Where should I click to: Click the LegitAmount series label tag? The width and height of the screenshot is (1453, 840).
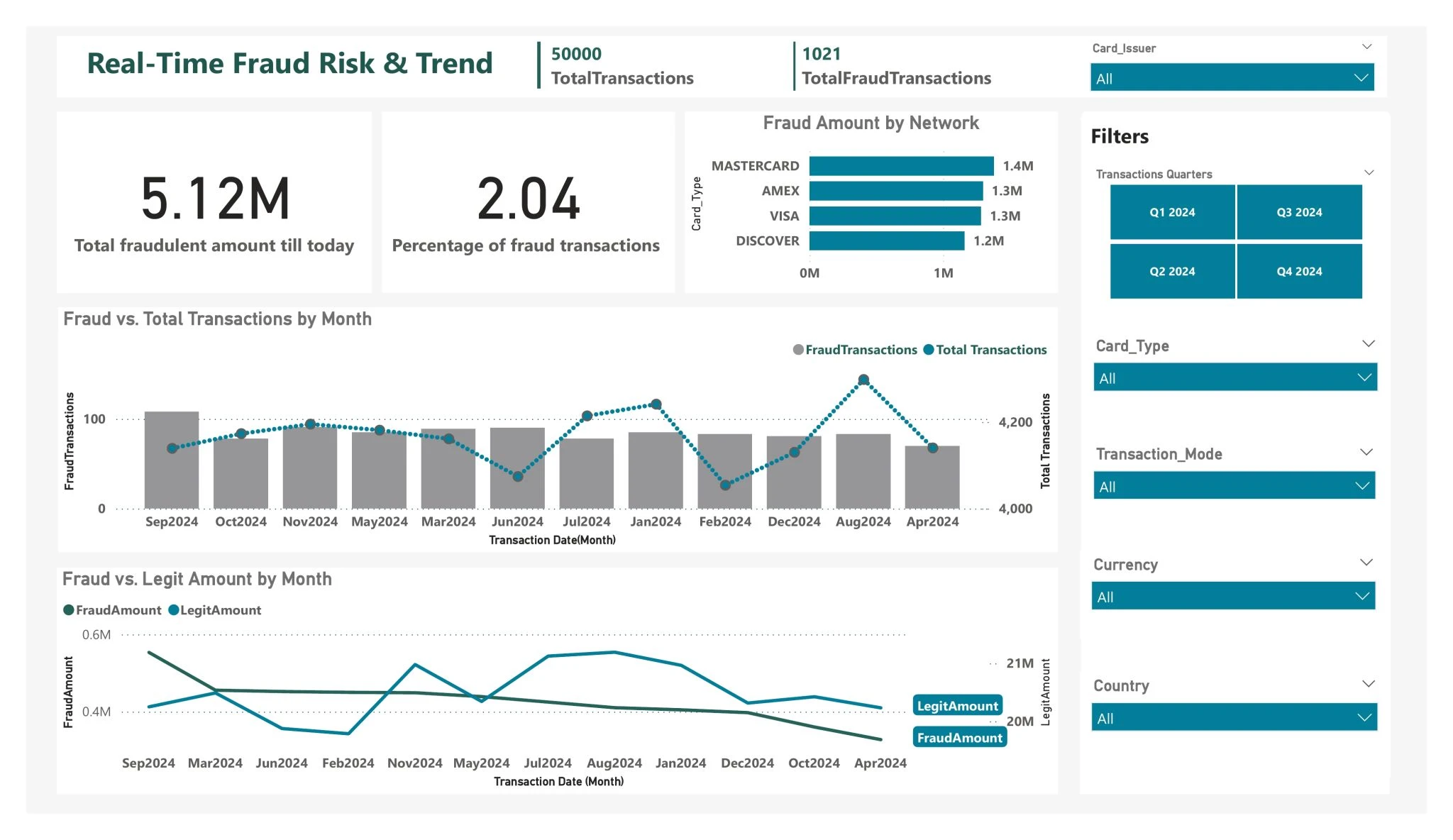coord(957,705)
